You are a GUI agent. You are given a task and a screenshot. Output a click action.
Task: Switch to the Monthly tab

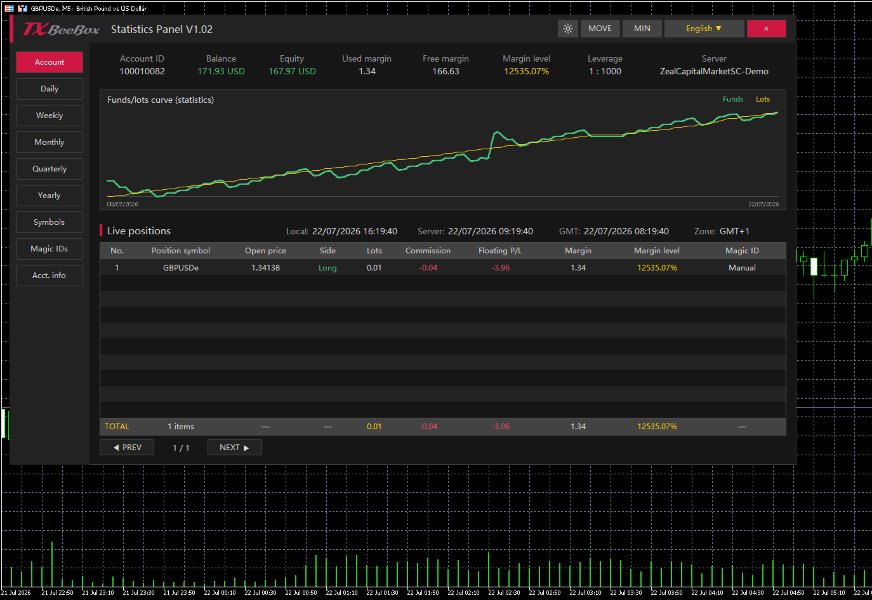[x=49, y=142]
